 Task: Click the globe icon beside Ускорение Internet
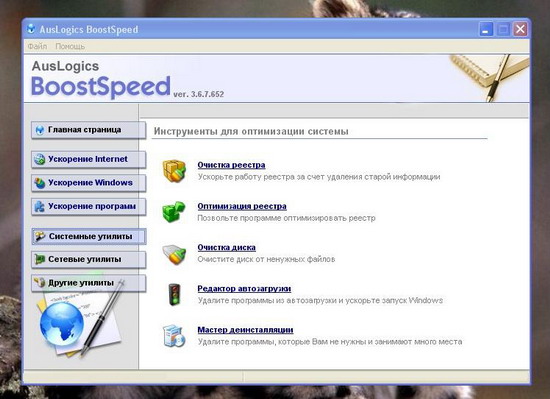(40, 160)
